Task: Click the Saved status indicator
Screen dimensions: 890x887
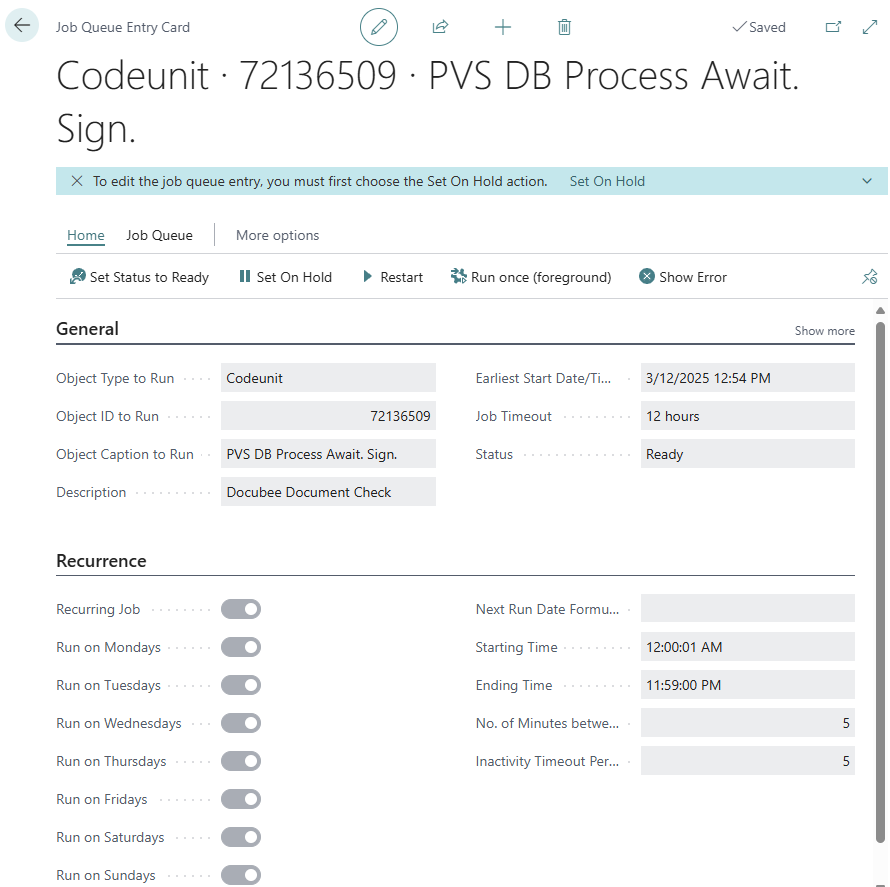Action: pos(759,27)
